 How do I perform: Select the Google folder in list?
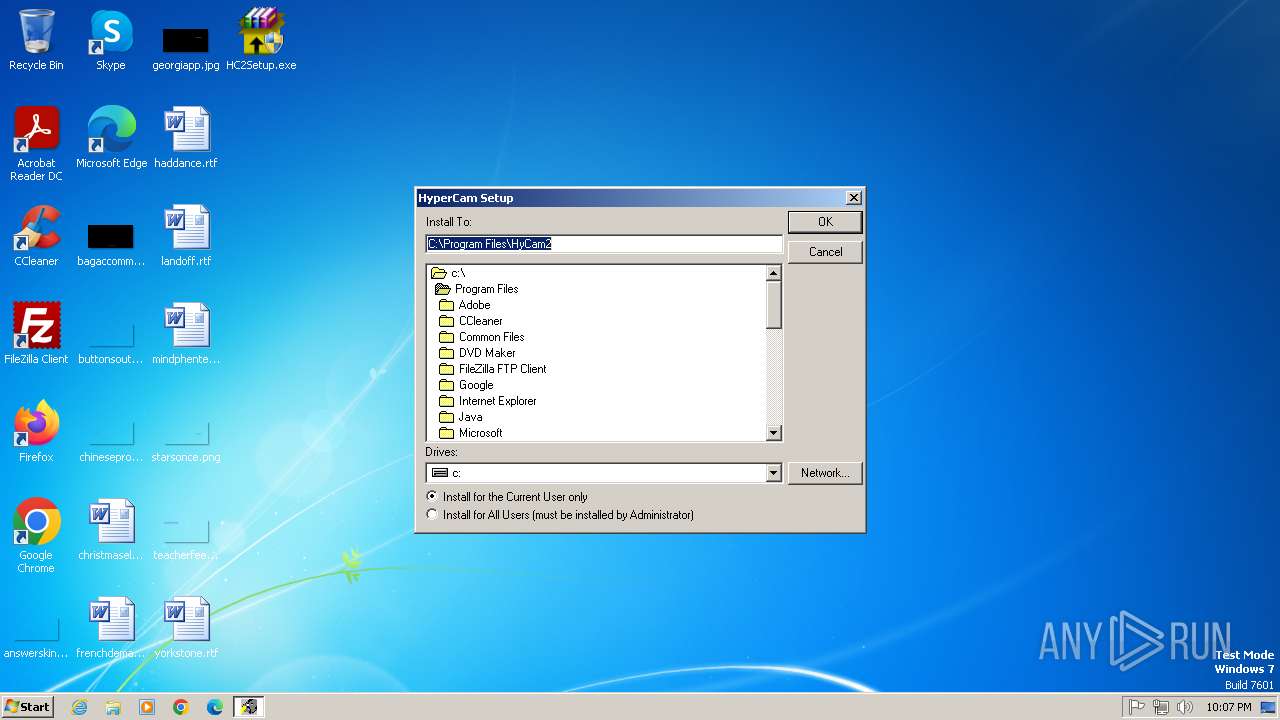coord(466,385)
